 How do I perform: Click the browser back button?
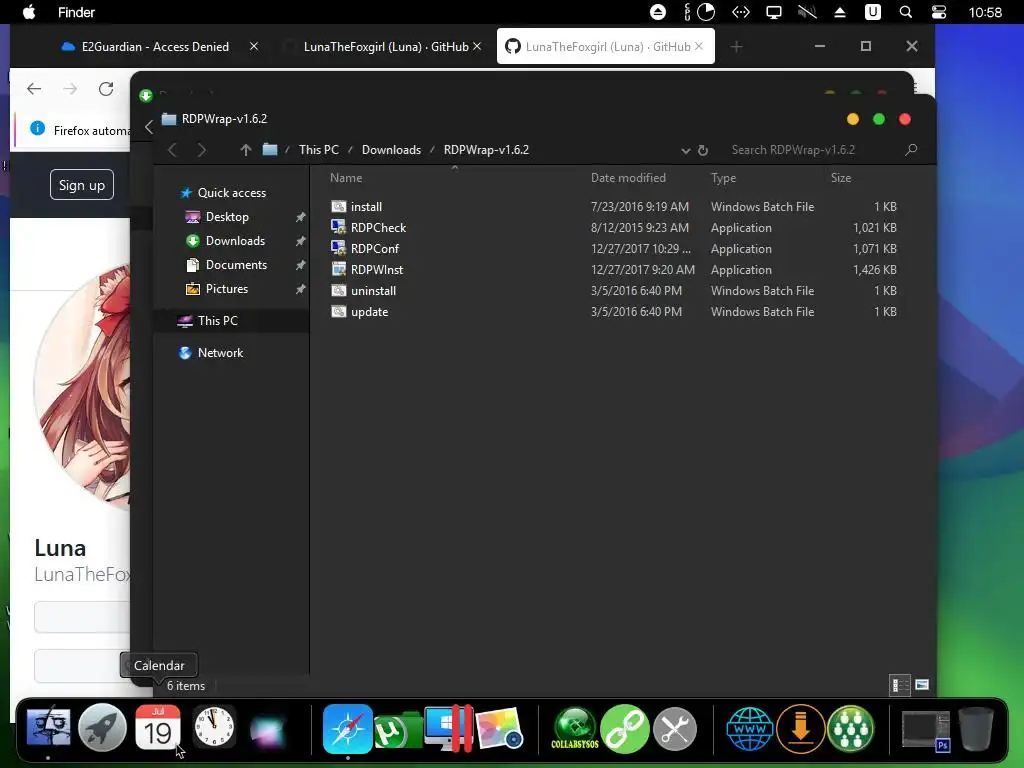point(34,89)
